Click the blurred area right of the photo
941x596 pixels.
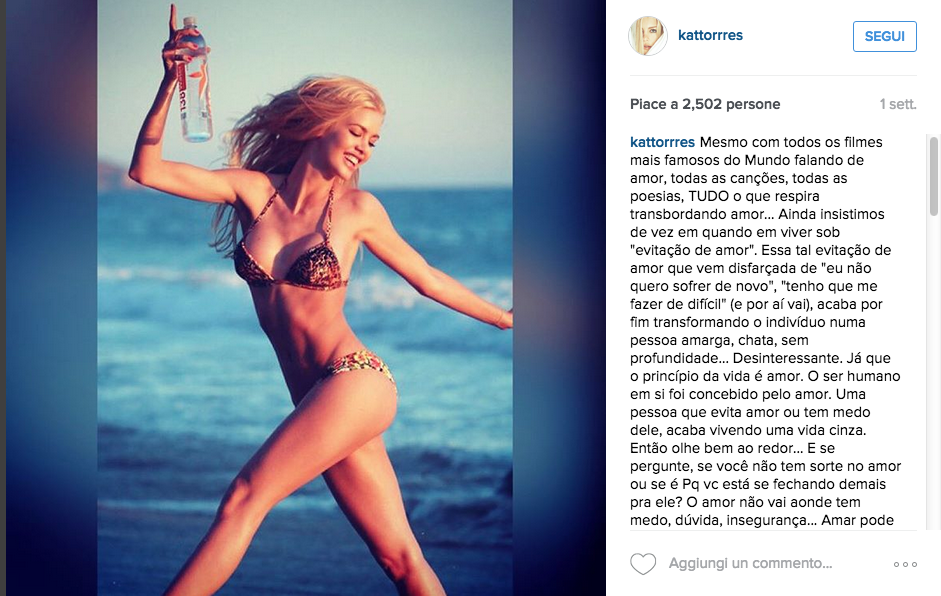[559, 298]
